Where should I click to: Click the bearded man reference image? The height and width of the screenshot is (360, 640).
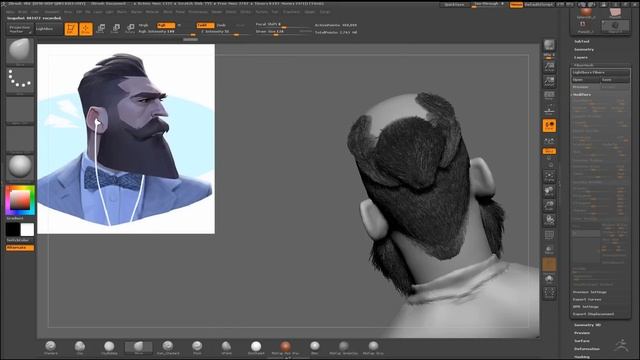[126, 139]
